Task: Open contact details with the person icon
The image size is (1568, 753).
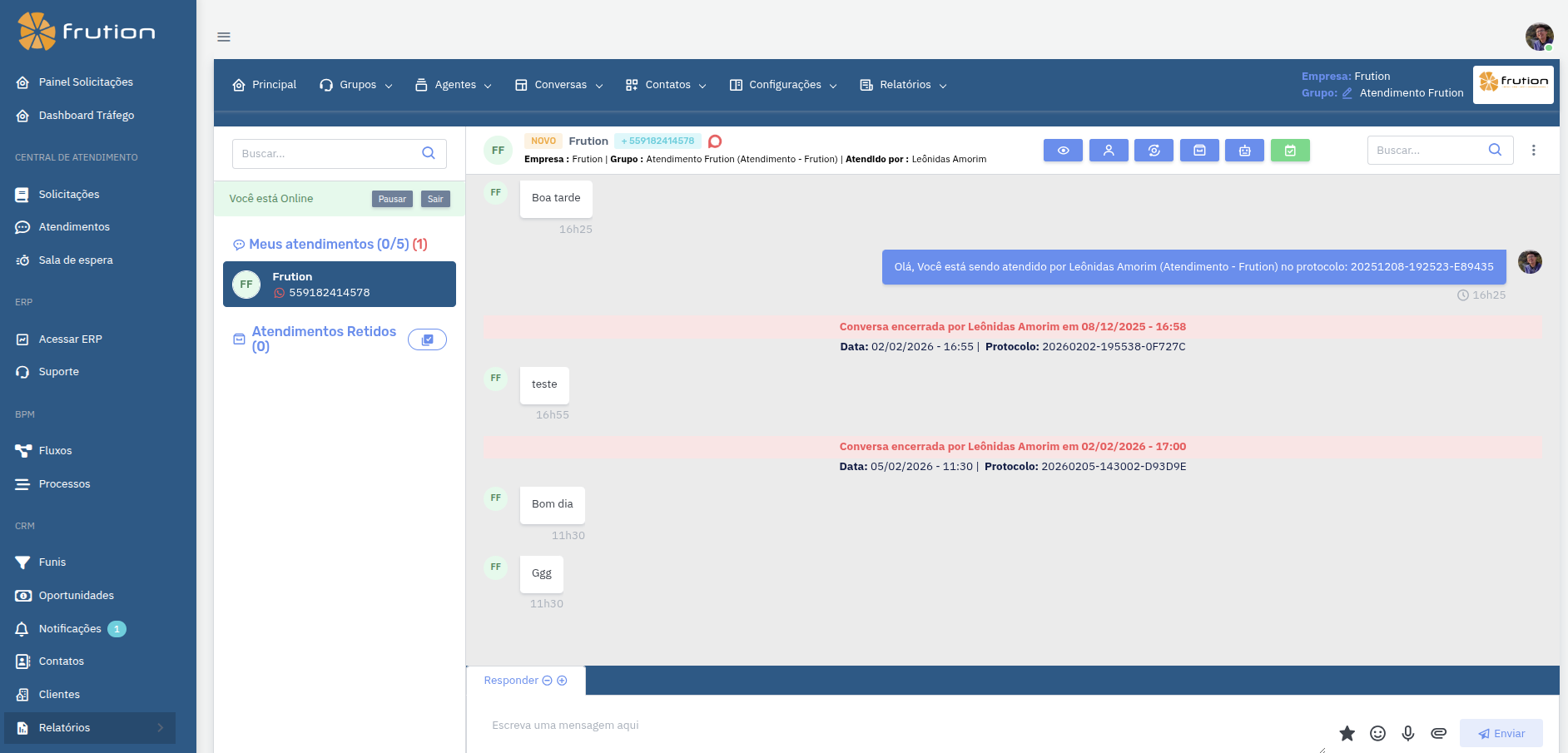Action: [x=1109, y=150]
